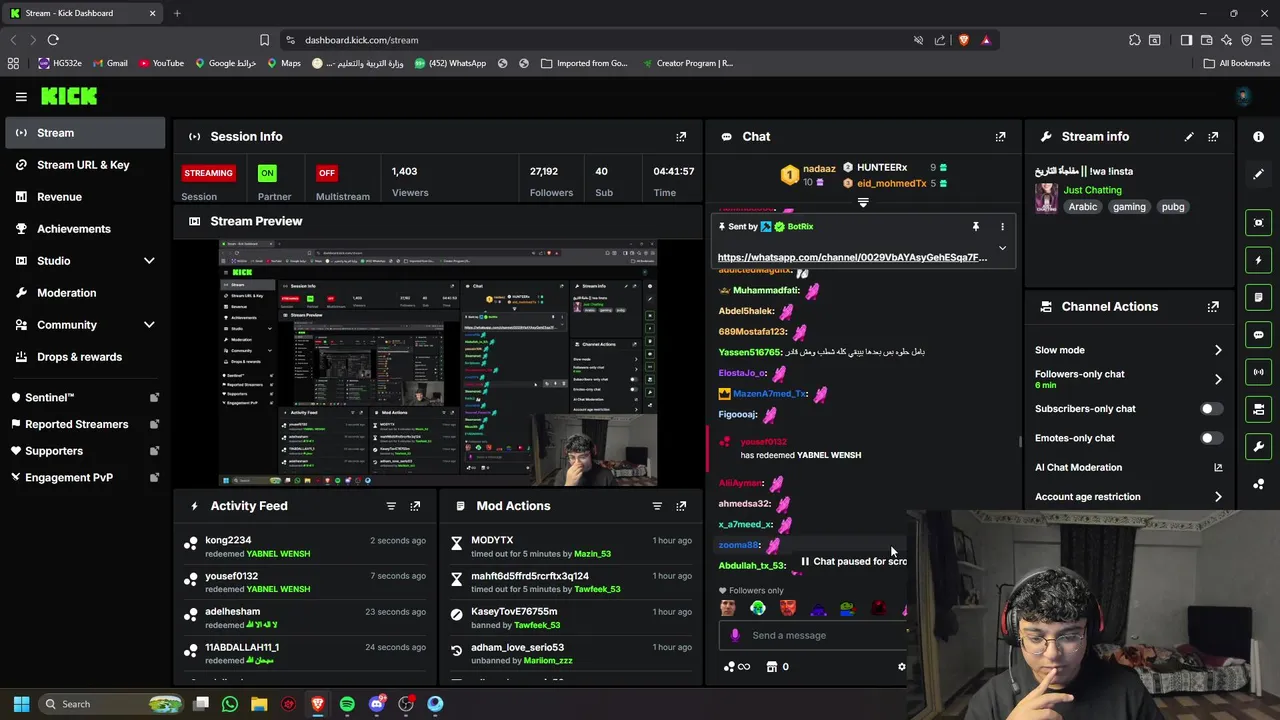
Task: Open Engagement PvP in sidebar
Action: (85, 478)
